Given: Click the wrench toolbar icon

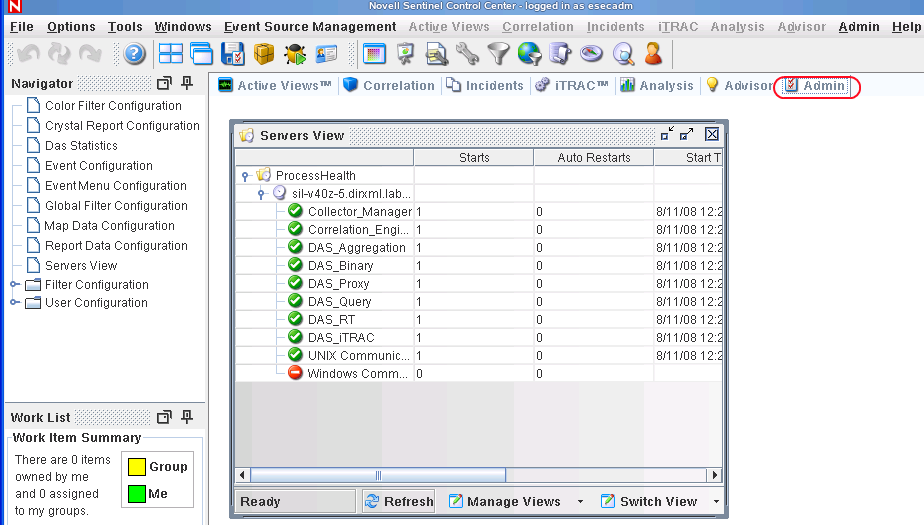Looking at the screenshot, I should tap(467, 54).
